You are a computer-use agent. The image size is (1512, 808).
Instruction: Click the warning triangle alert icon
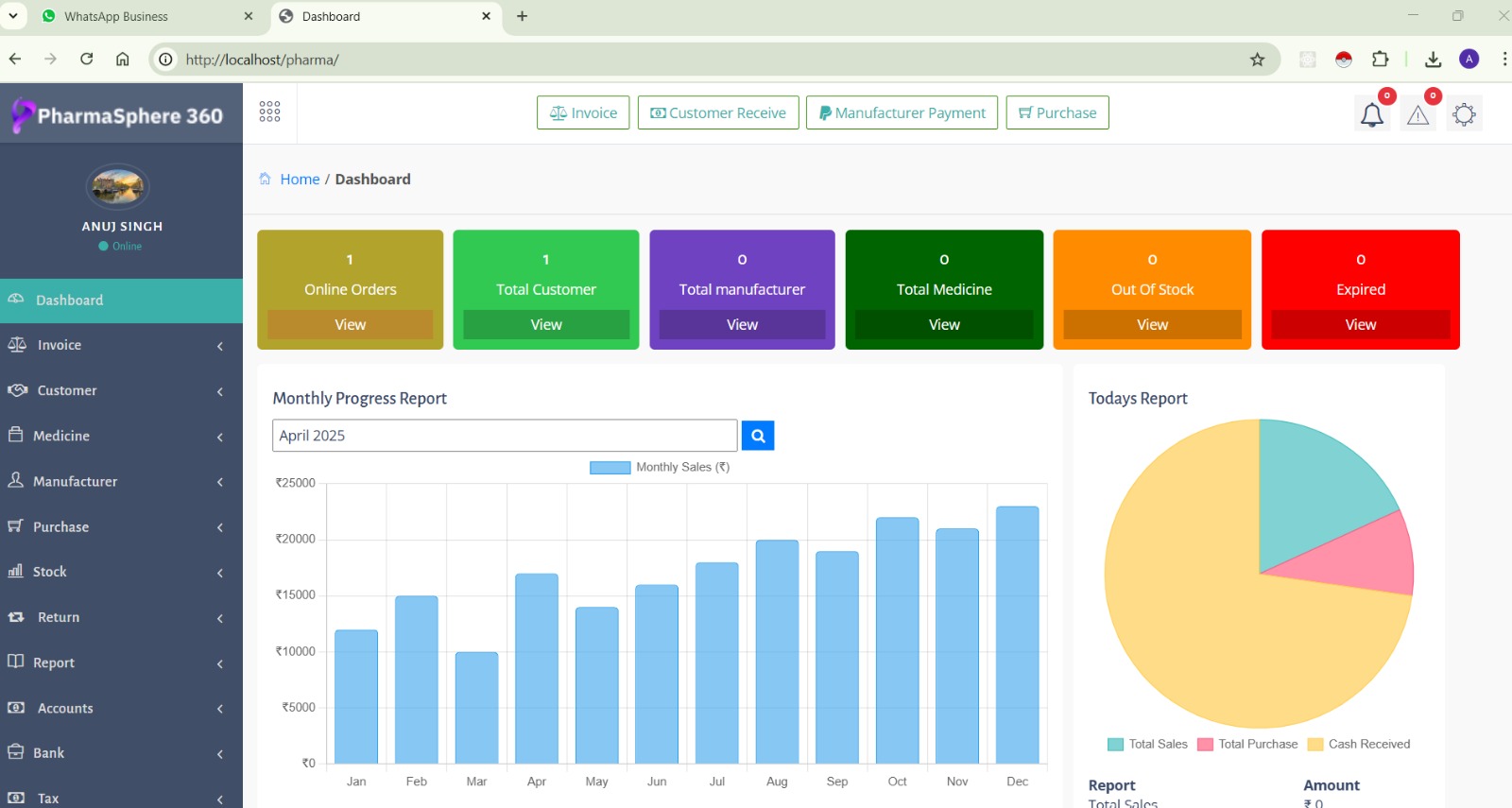click(1417, 115)
